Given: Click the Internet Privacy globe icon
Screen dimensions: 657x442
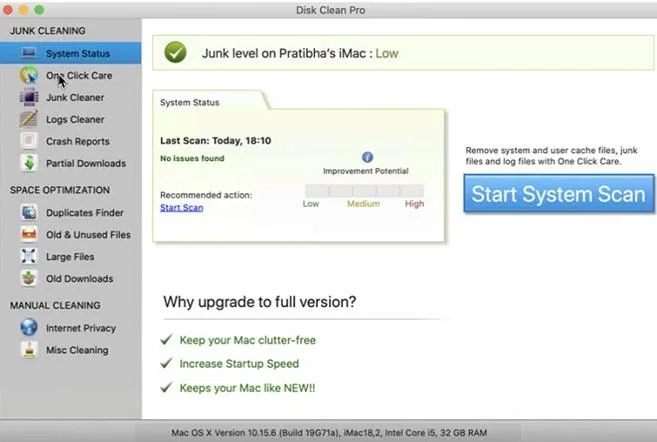Looking at the screenshot, I should pos(29,327).
